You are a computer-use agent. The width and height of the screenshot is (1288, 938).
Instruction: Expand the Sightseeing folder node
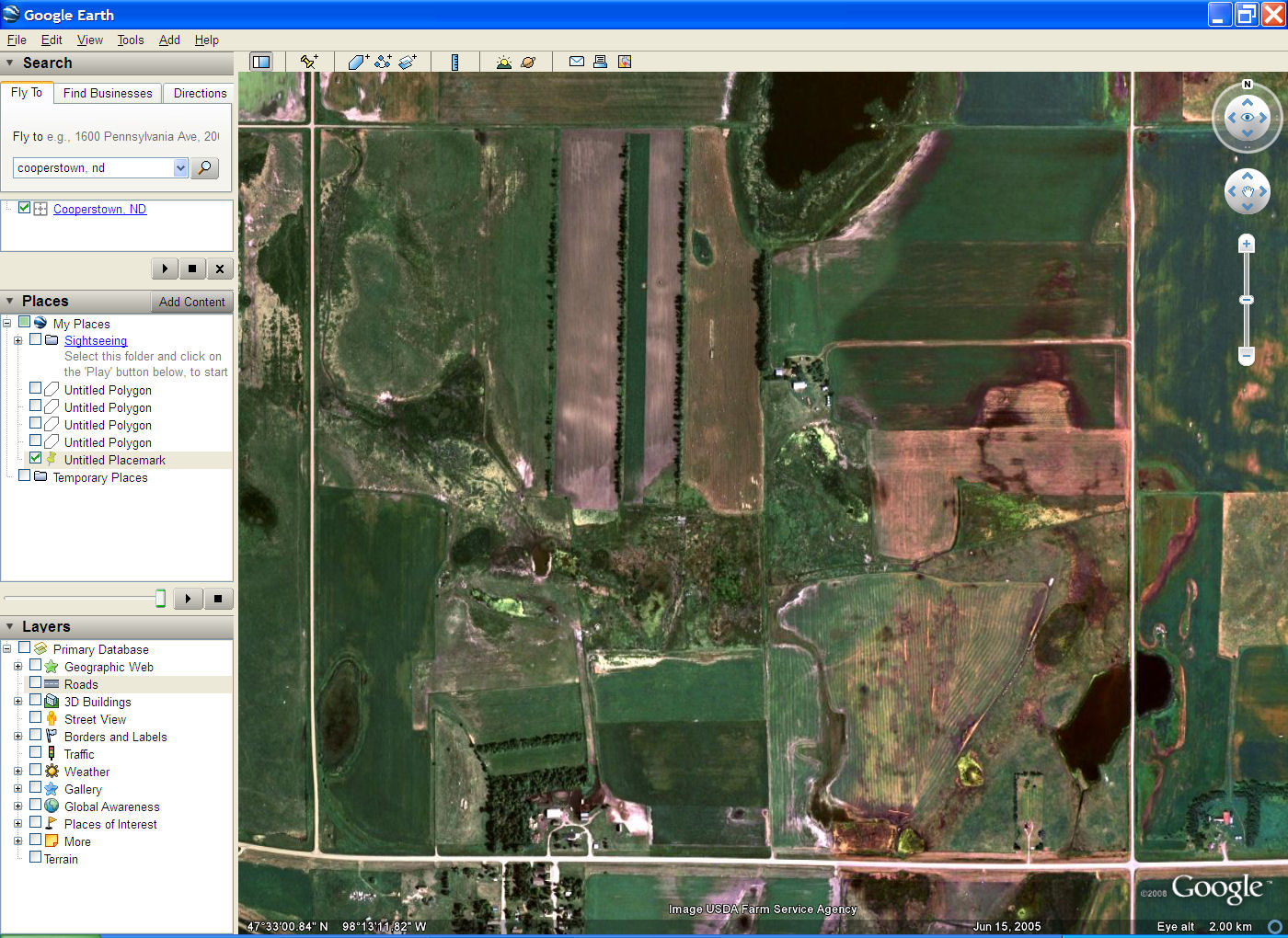tap(17, 340)
